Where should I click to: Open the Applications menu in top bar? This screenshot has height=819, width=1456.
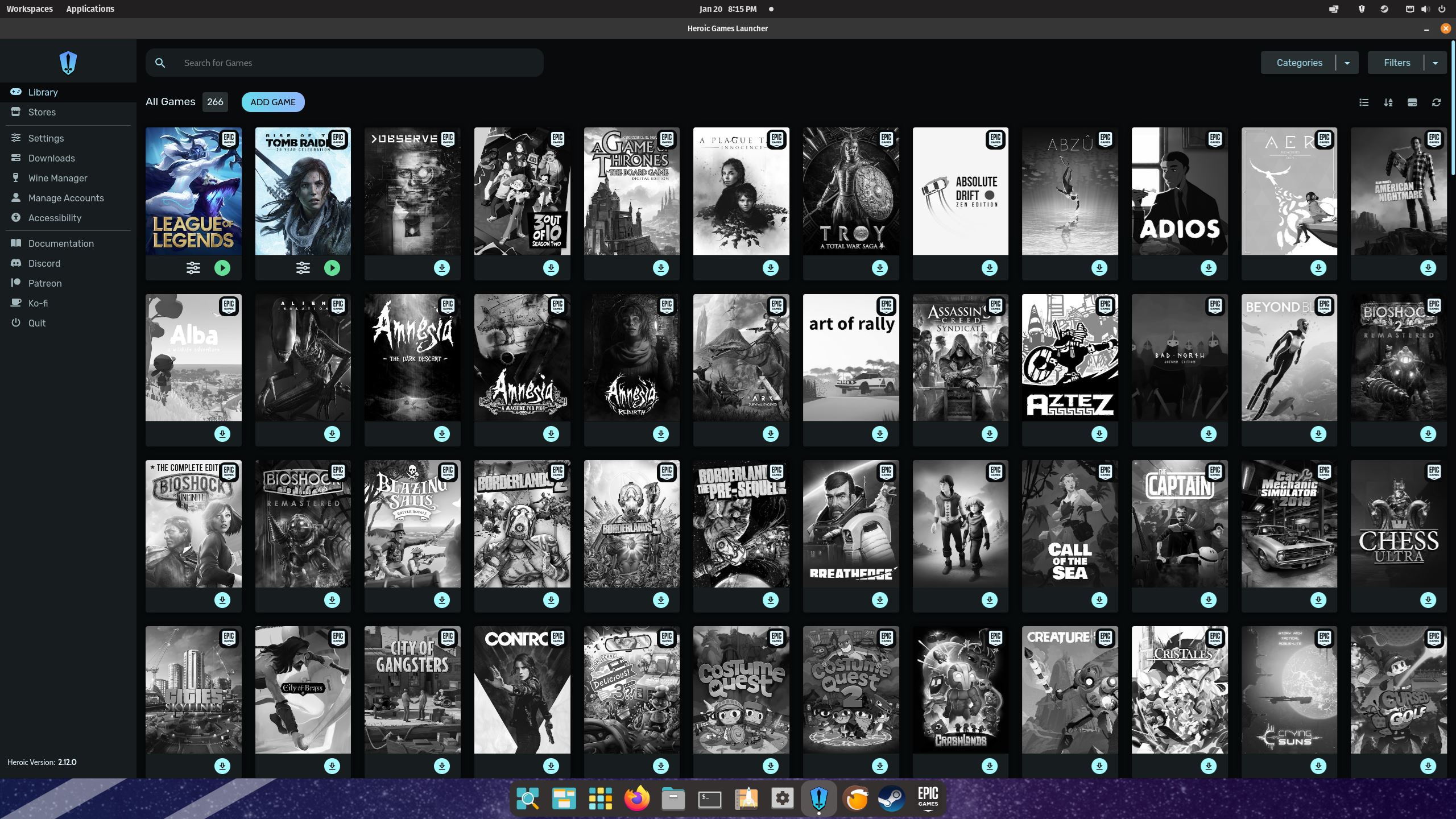[x=90, y=9]
